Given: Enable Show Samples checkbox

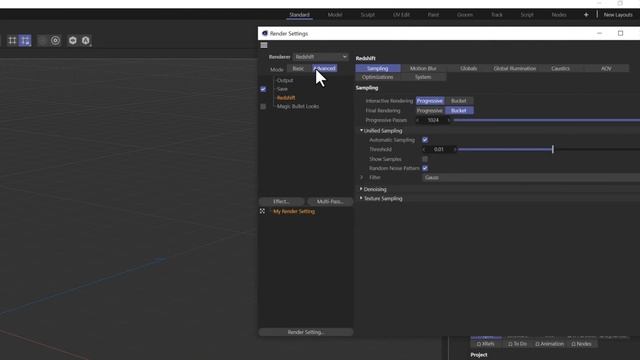Looking at the screenshot, I should [425, 159].
